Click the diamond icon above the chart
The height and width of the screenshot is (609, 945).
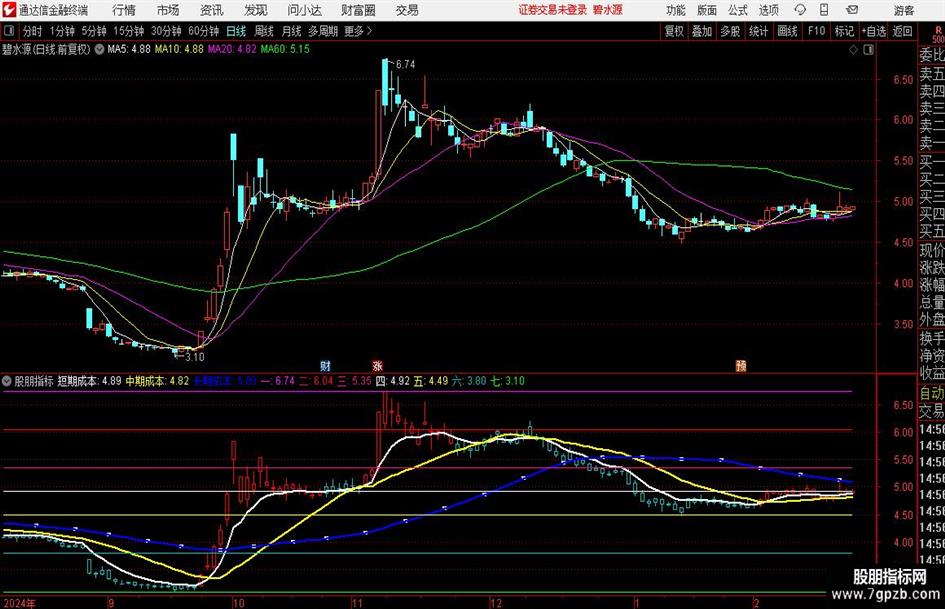[x=853, y=50]
